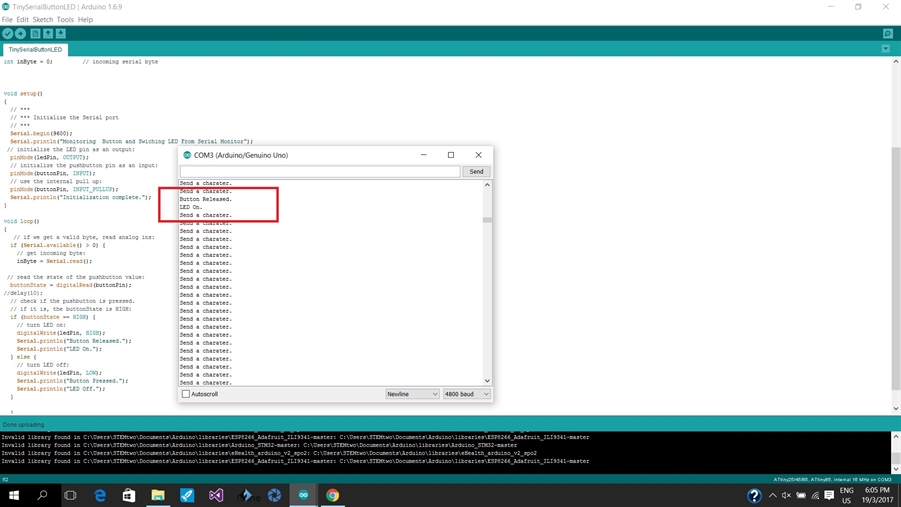
Task: Click the board info text in status bar
Action: click(833, 479)
